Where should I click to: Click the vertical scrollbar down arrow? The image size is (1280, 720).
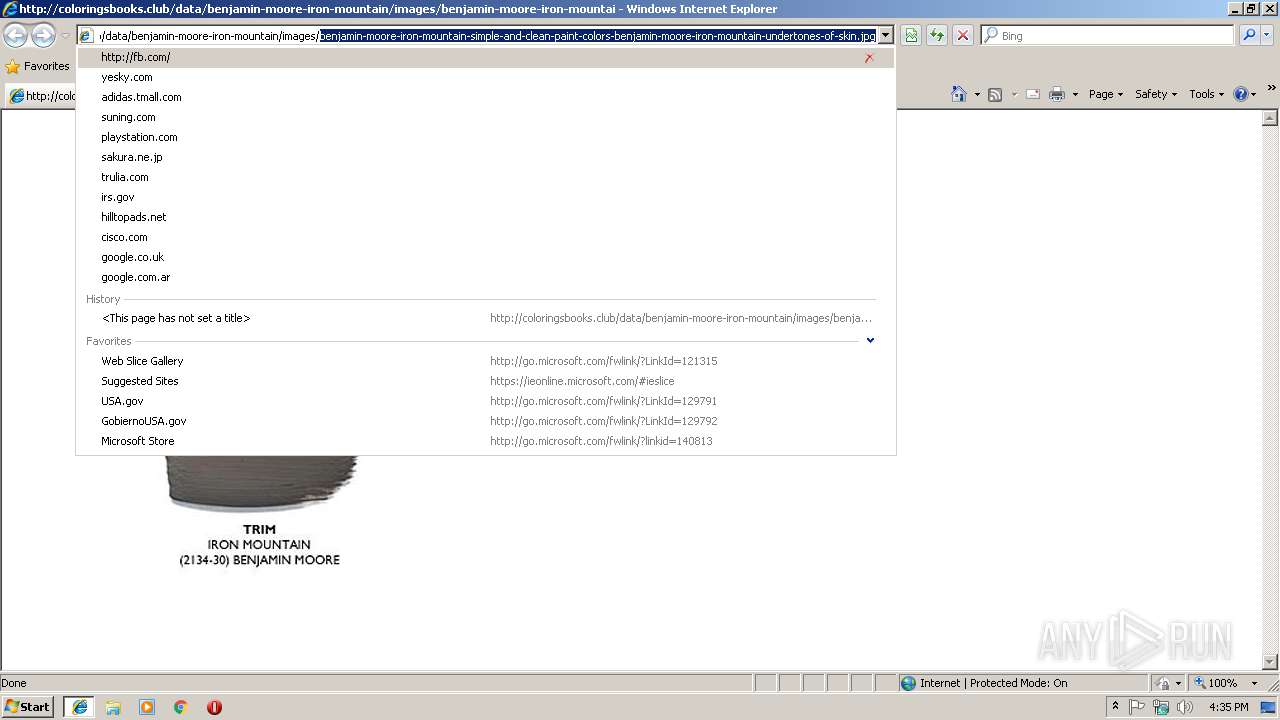pos(1271,661)
